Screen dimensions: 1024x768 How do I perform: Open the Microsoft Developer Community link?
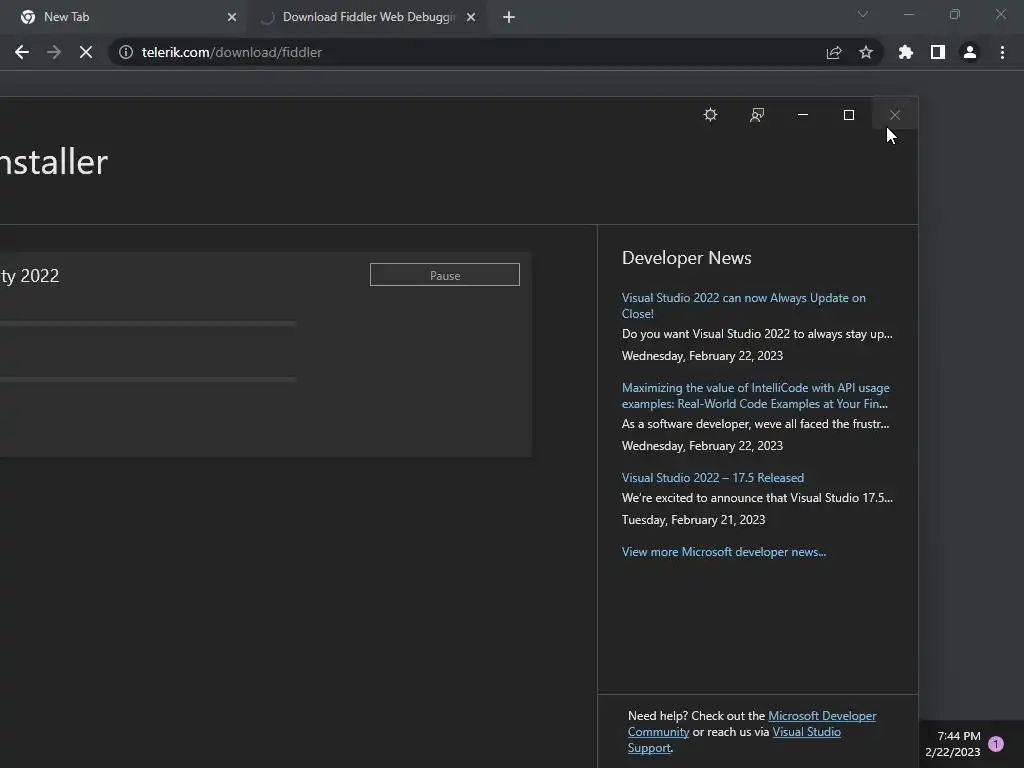[751, 724]
